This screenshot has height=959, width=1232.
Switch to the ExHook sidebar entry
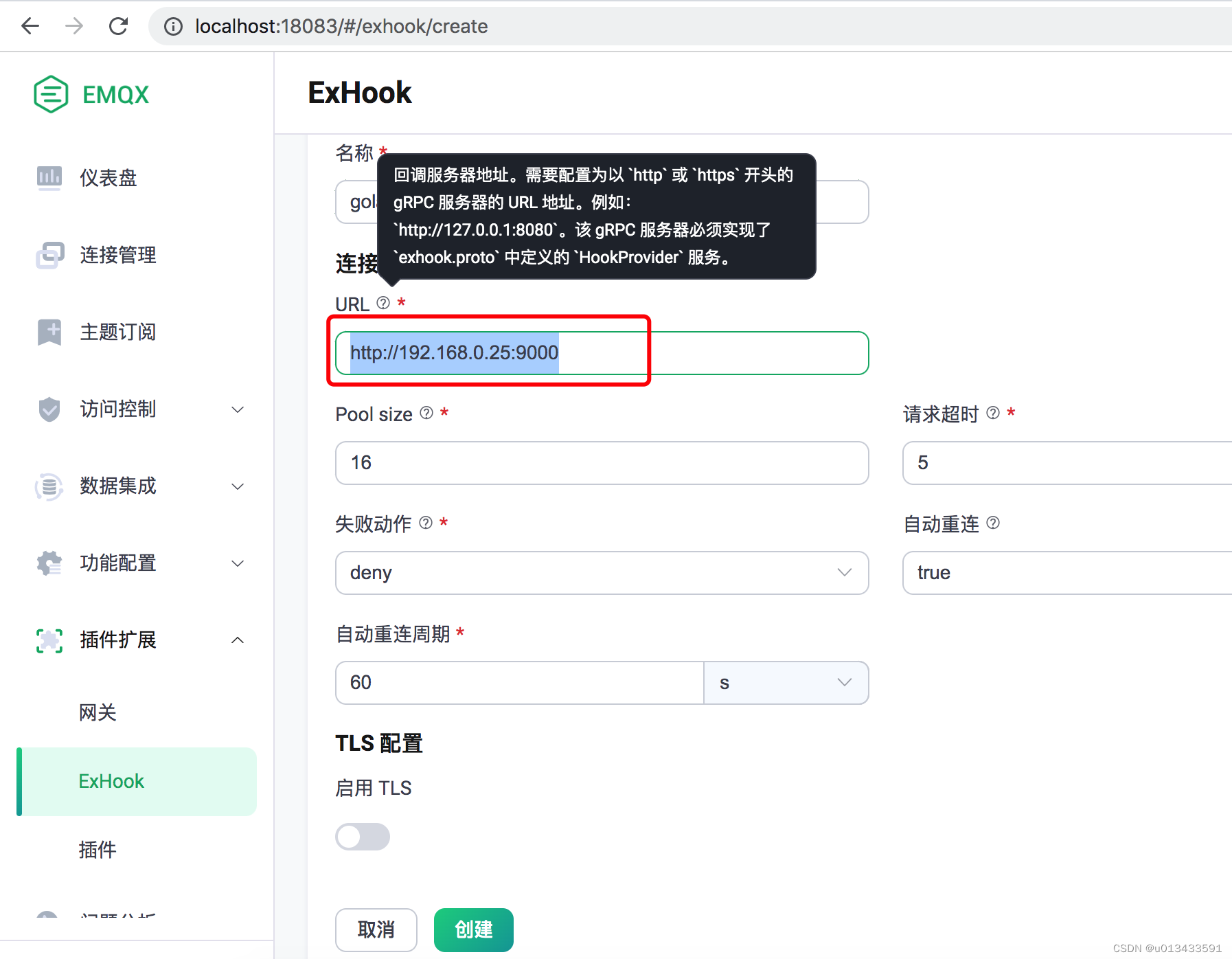click(x=111, y=781)
